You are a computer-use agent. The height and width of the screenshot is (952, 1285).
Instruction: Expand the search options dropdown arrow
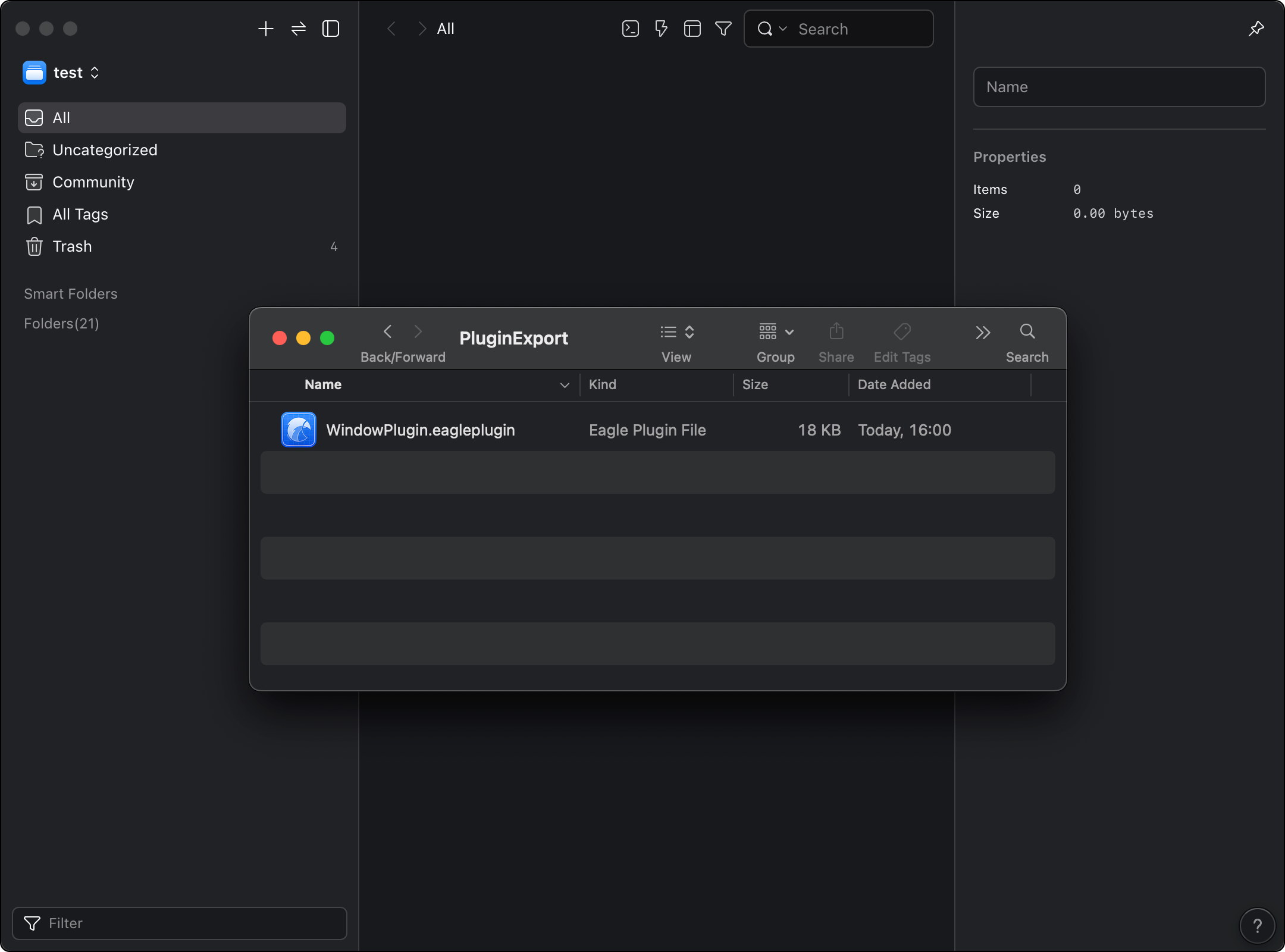(783, 29)
